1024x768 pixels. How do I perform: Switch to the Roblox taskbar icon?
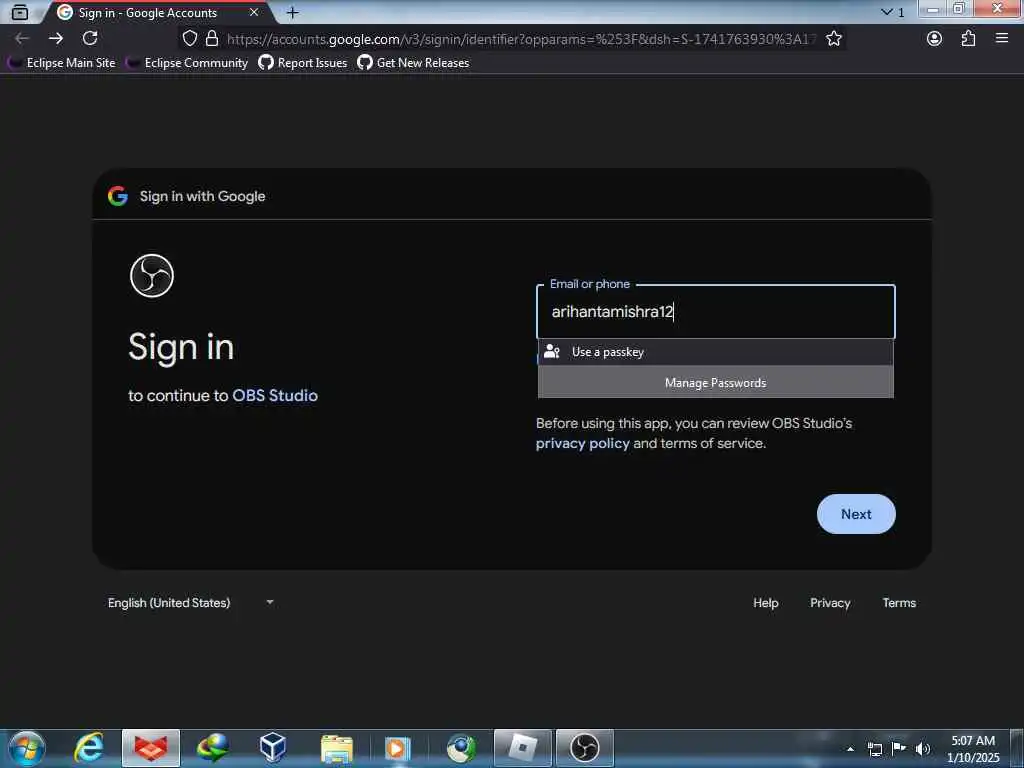(x=523, y=748)
